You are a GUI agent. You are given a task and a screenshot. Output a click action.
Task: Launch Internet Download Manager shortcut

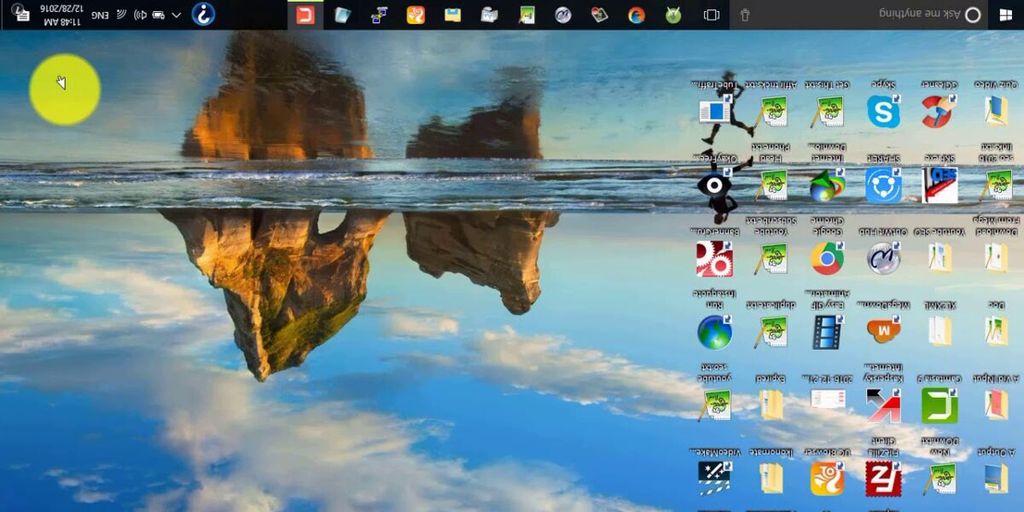click(827, 185)
